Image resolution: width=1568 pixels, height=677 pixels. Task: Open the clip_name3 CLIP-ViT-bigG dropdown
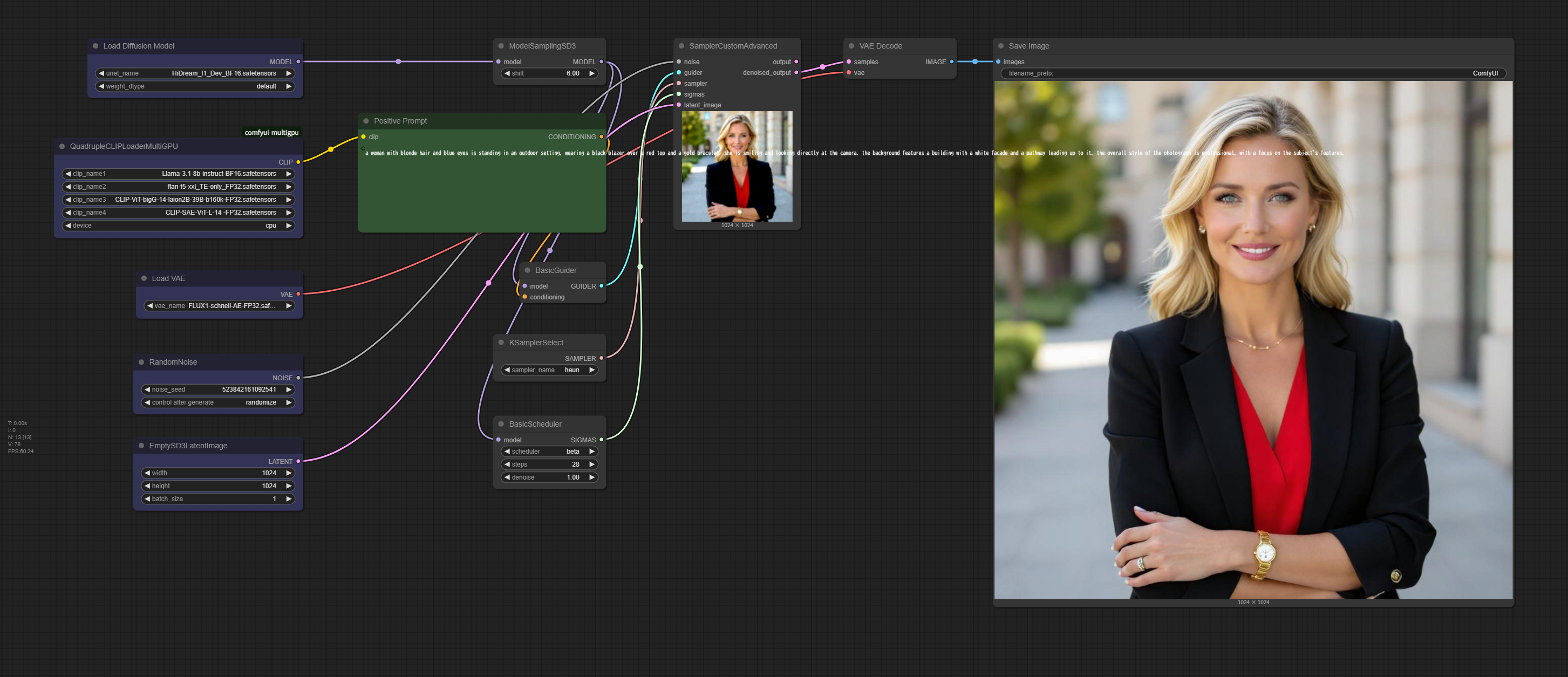click(179, 200)
